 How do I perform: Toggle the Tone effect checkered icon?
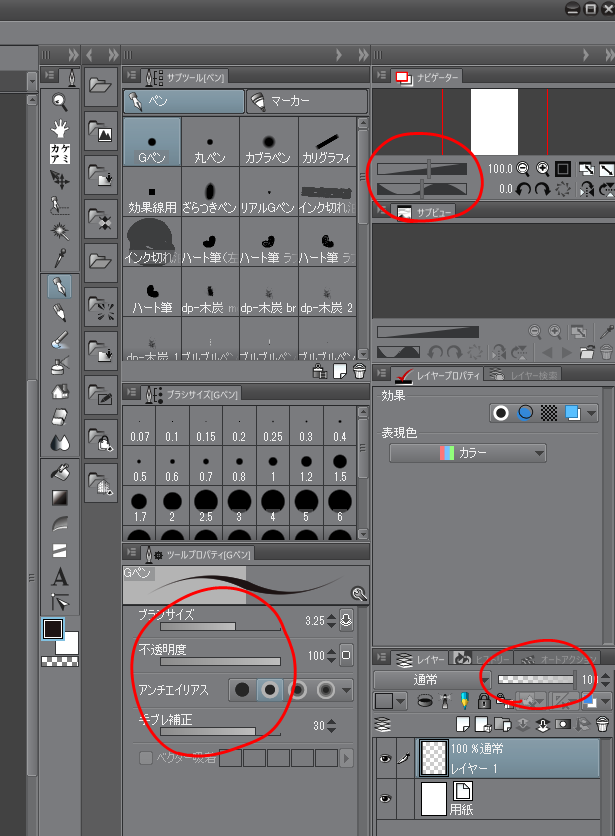[x=549, y=413]
